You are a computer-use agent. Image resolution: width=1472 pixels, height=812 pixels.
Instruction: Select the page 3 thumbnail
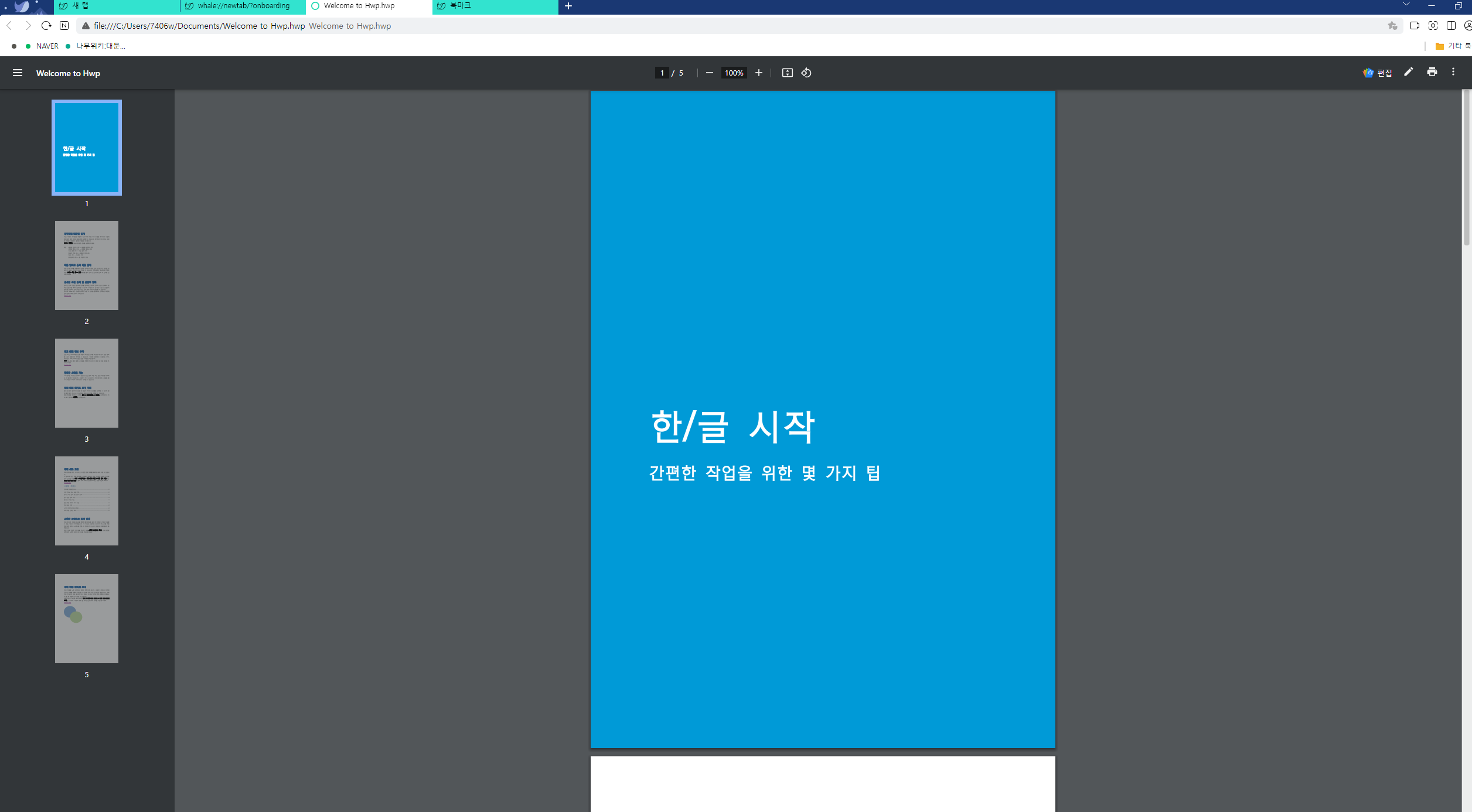coord(87,383)
